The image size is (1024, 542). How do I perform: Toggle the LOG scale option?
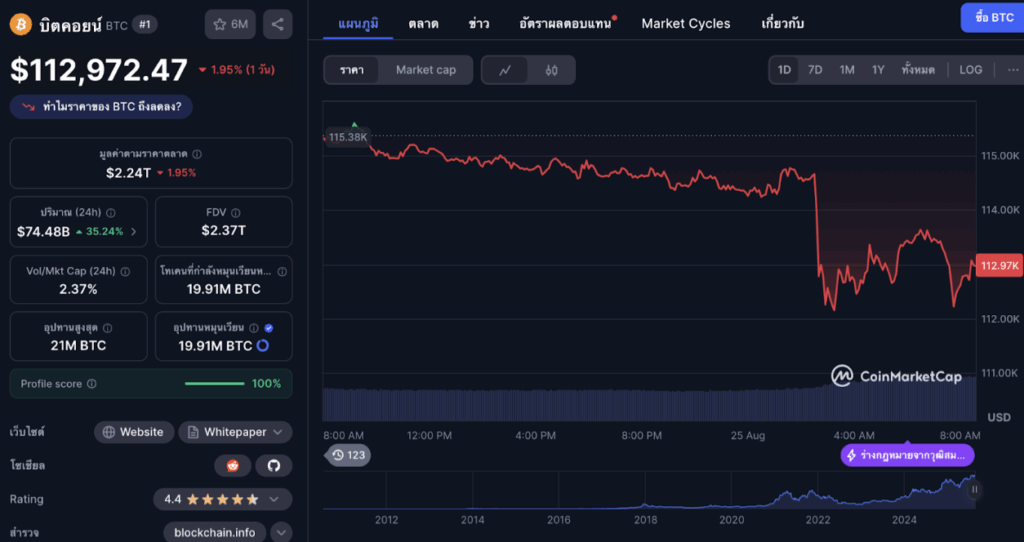tap(970, 70)
